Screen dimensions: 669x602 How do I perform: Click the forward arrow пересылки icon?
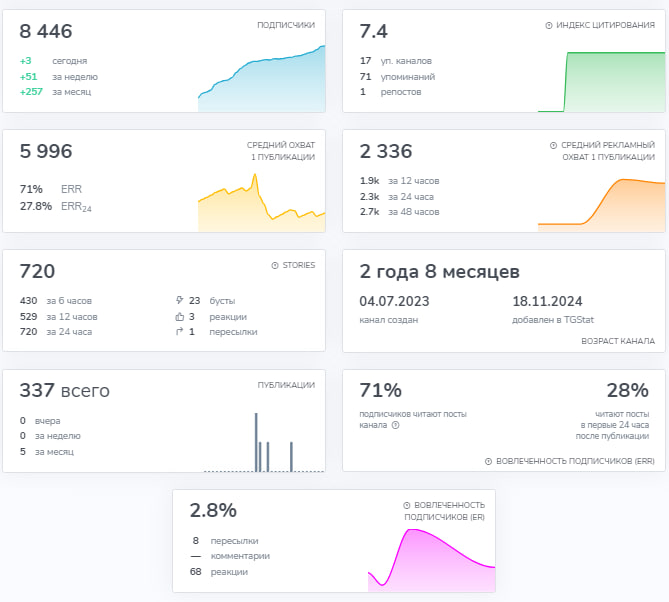pos(179,332)
